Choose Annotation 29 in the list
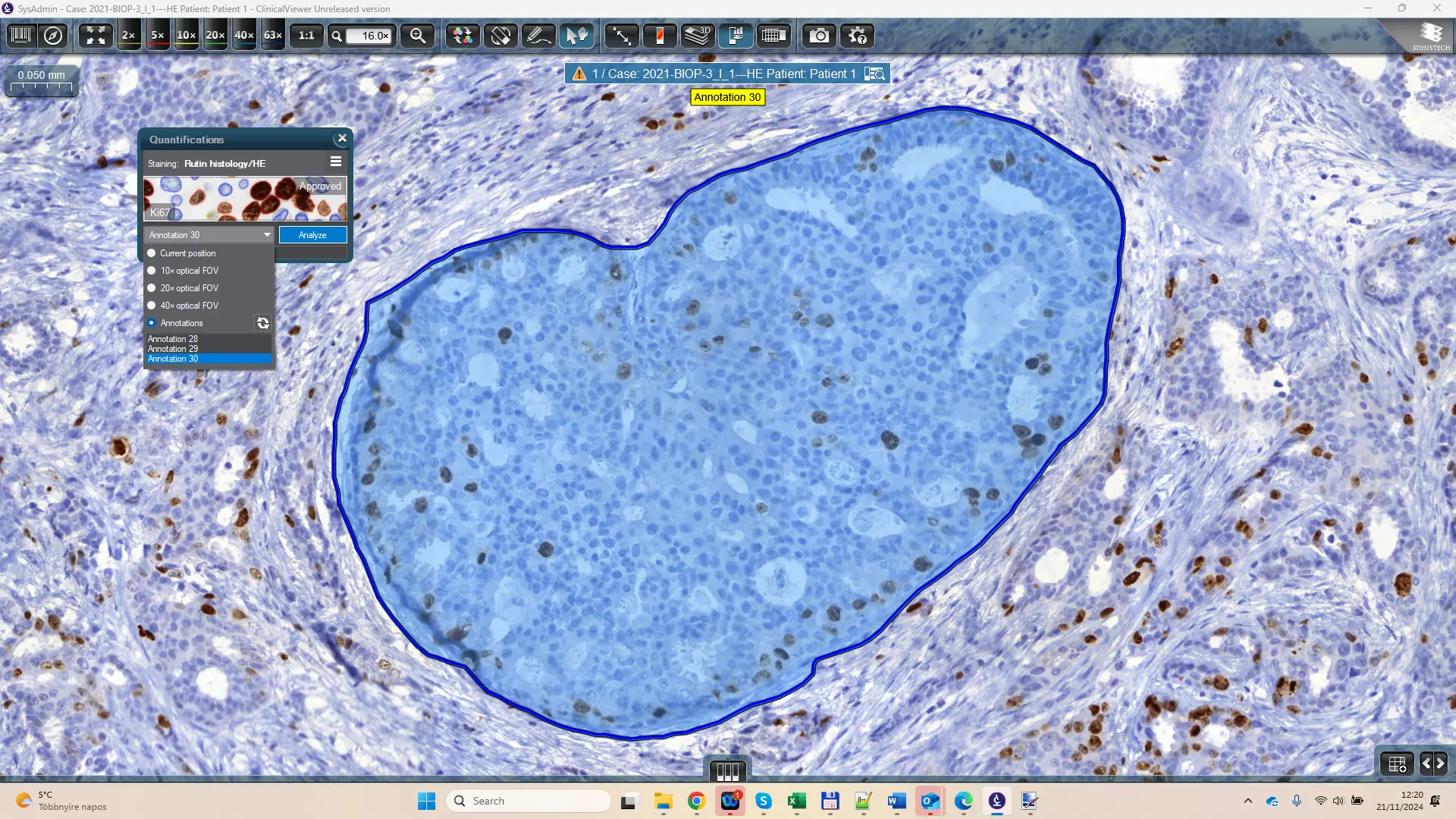Screen dimensions: 1456x819 [x=209, y=349]
